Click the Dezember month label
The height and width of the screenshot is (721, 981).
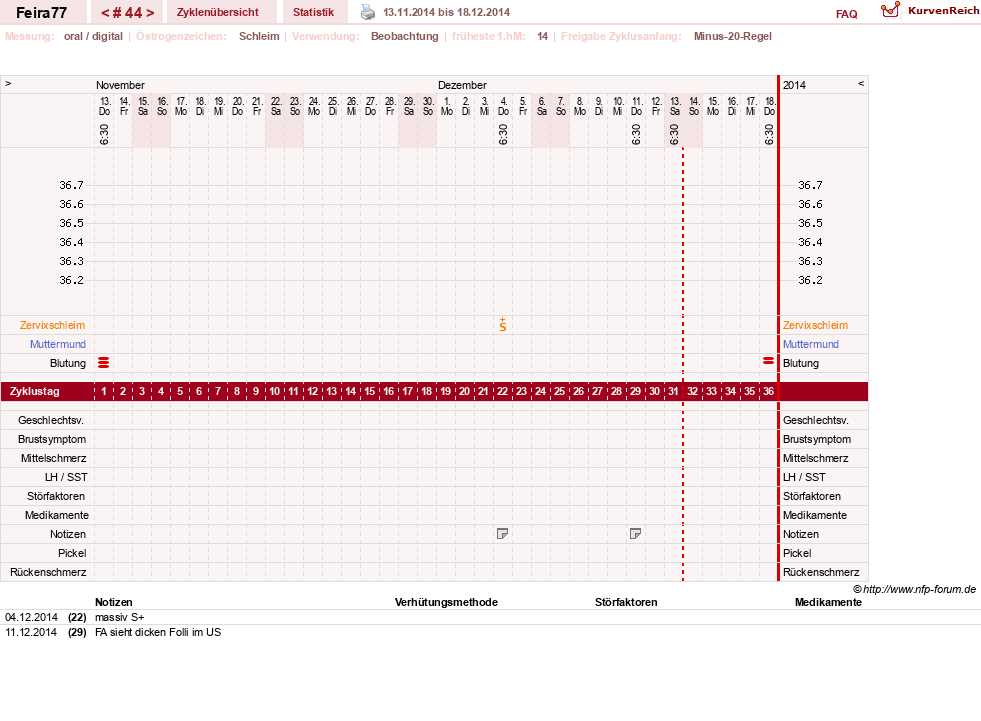pos(462,84)
